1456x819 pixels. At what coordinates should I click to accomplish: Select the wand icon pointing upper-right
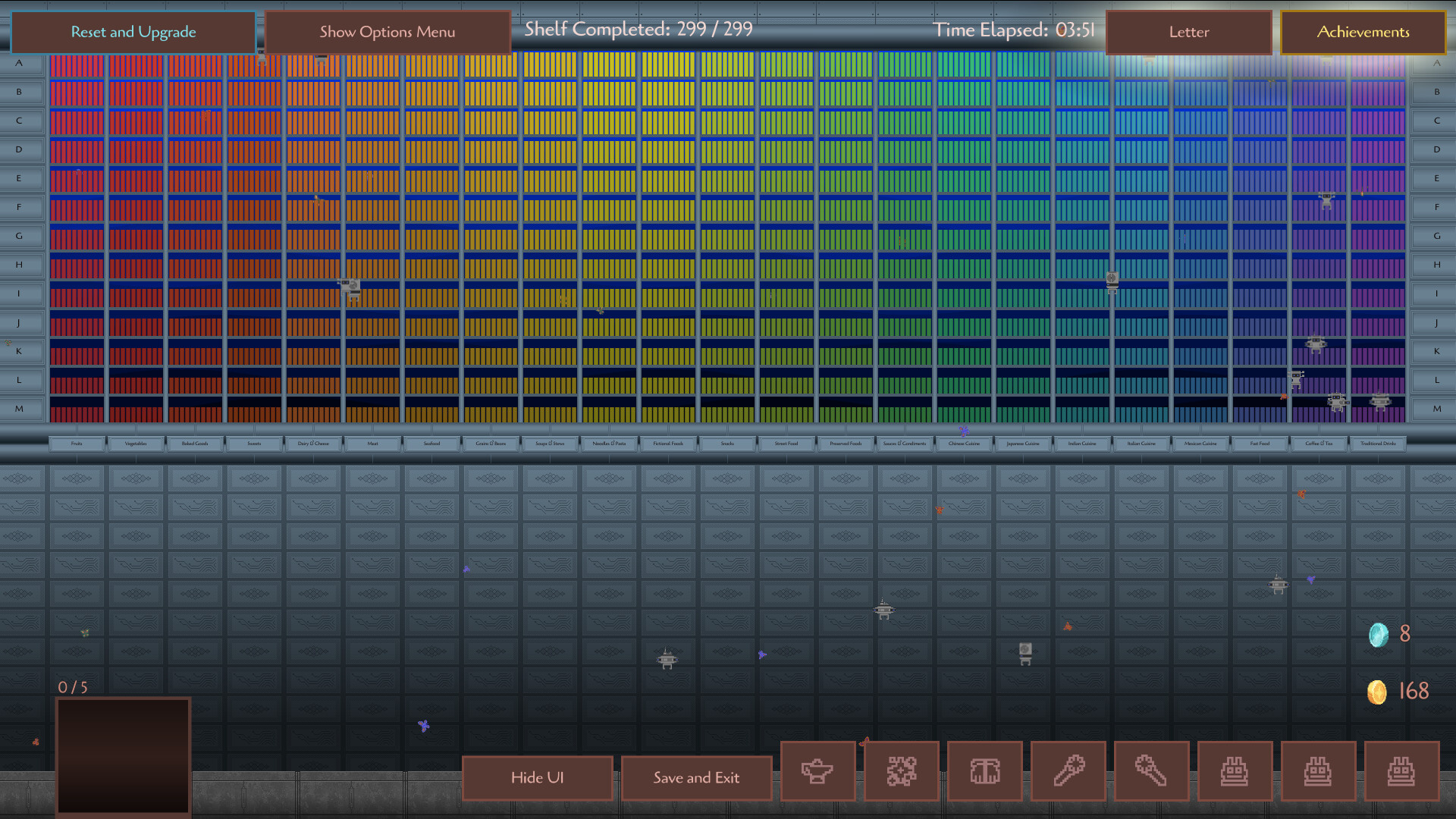(x=1068, y=771)
